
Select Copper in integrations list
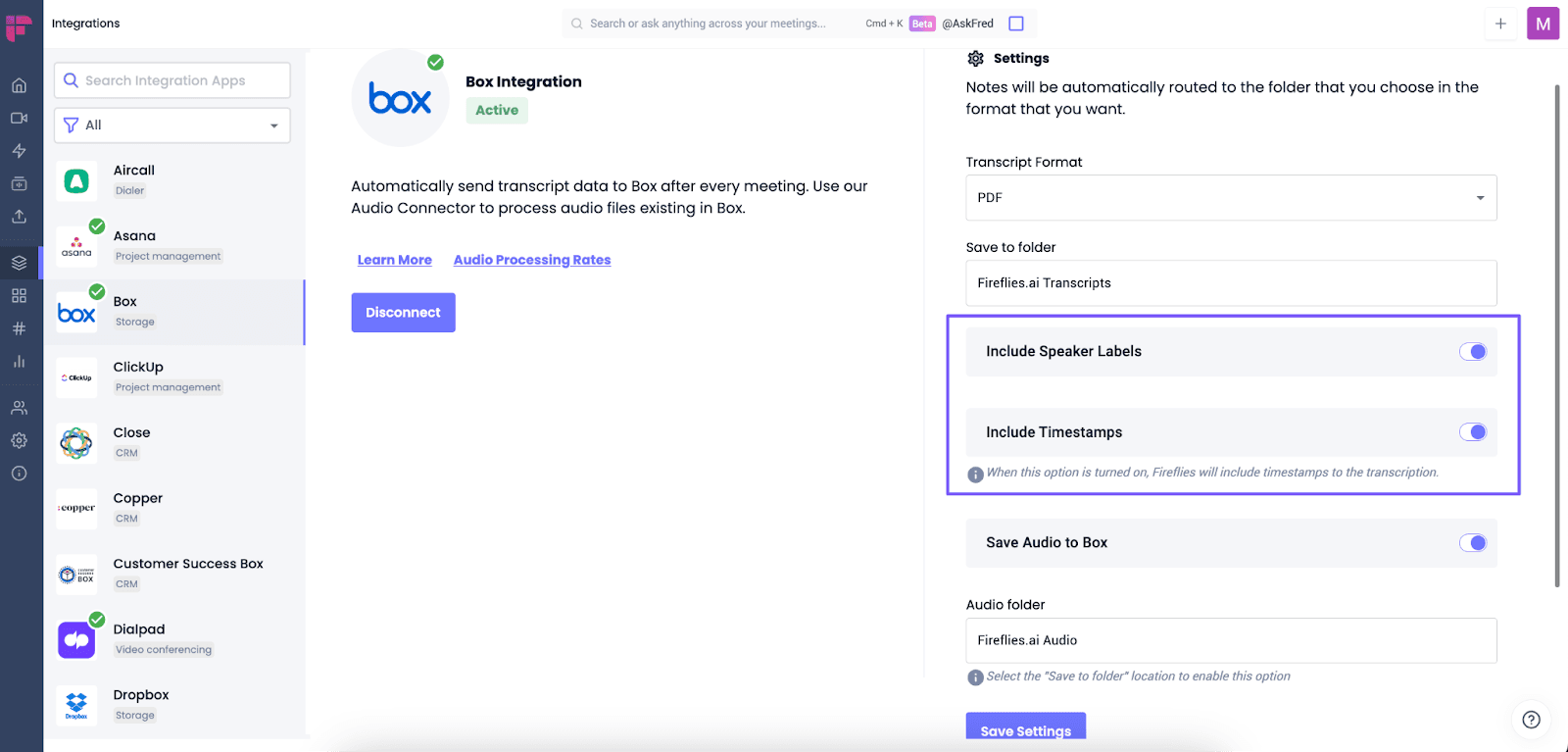174,509
